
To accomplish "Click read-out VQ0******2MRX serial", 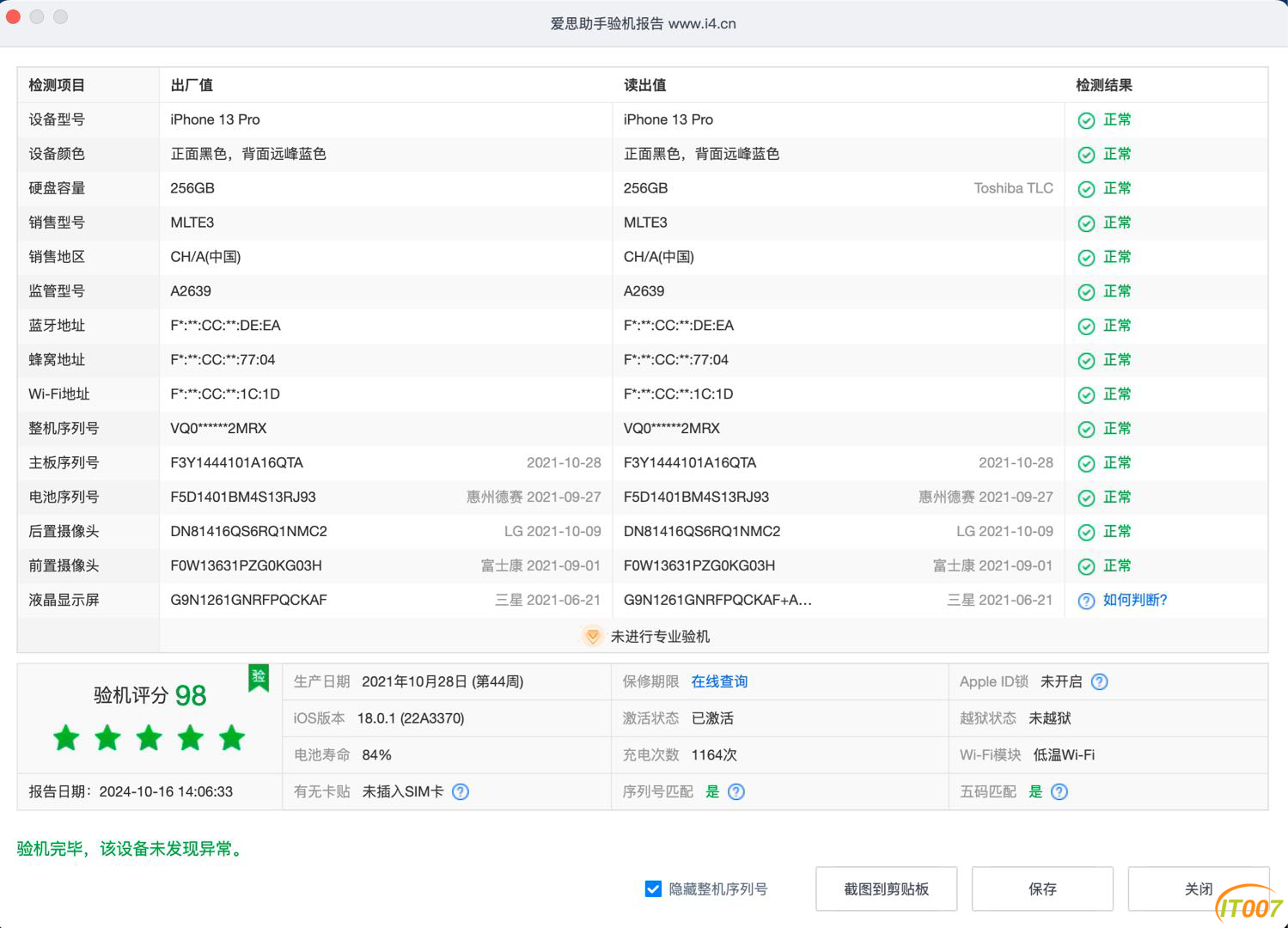I will 672,429.
